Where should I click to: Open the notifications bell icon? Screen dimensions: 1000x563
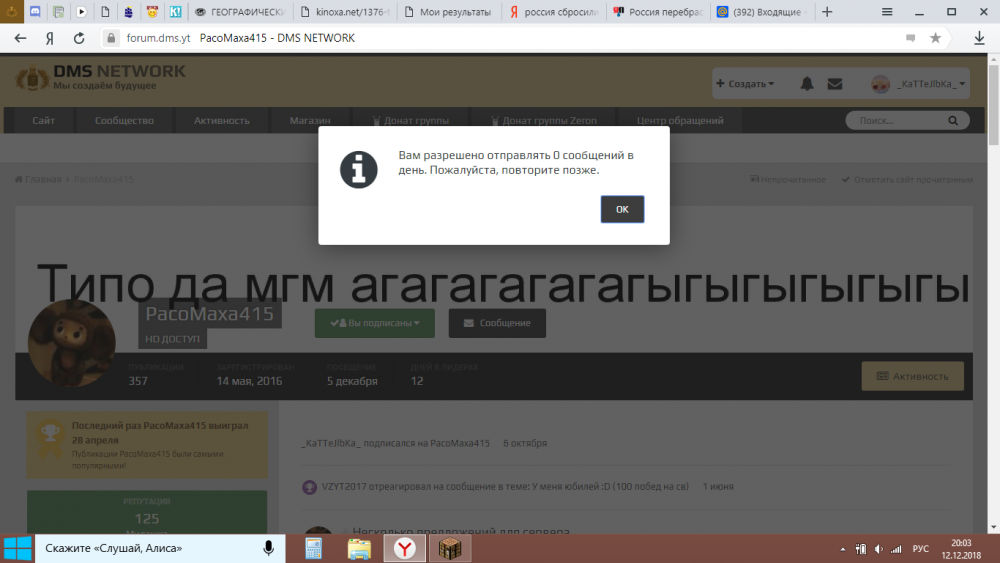click(807, 84)
